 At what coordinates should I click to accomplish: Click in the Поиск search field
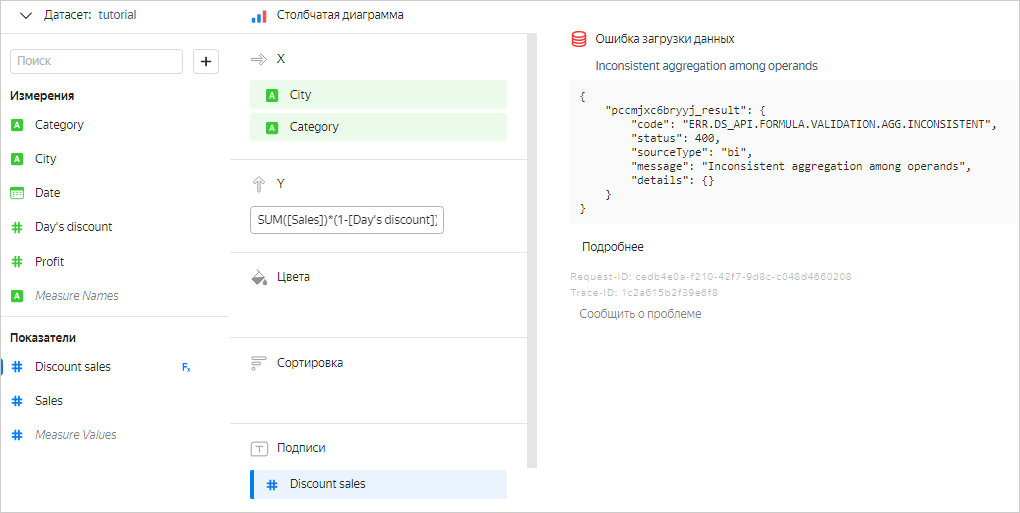coord(96,61)
